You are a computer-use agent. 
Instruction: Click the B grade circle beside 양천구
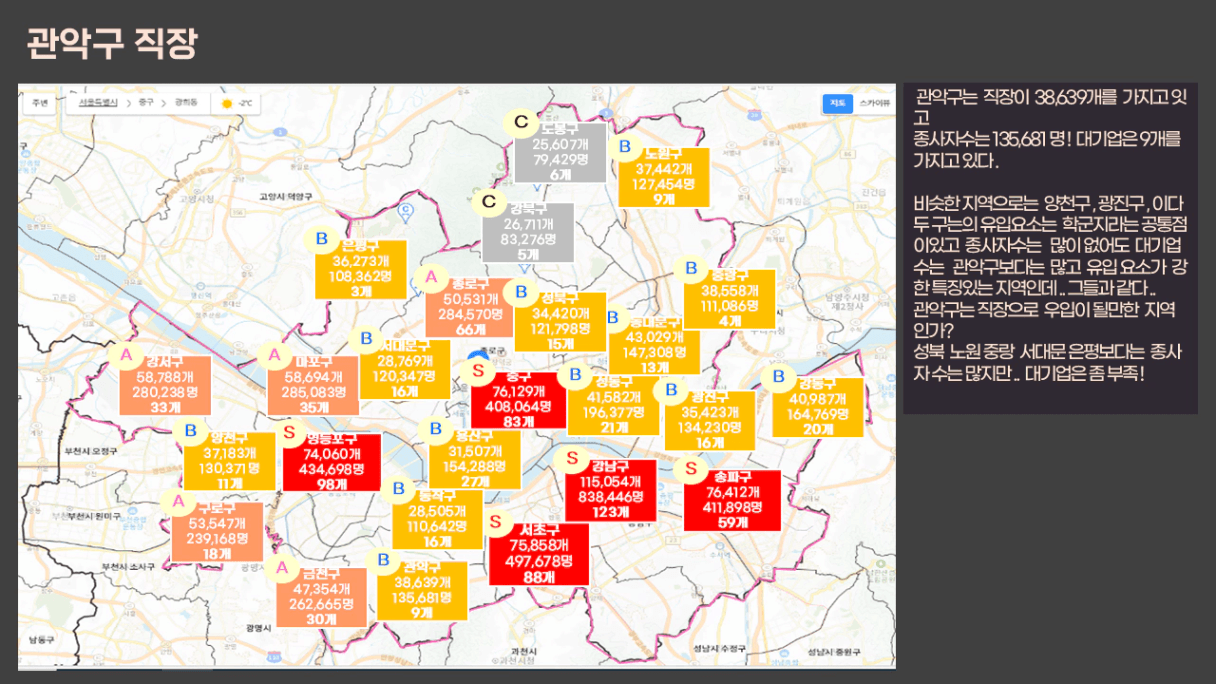(190, 432)
